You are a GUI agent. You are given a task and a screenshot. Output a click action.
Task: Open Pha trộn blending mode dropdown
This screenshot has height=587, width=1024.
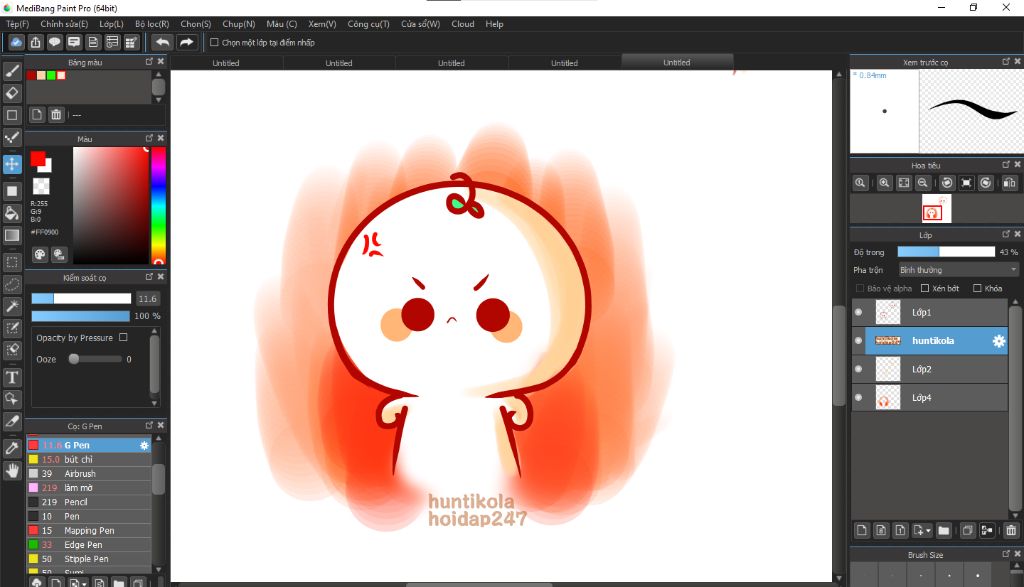[x=958, y=270]
